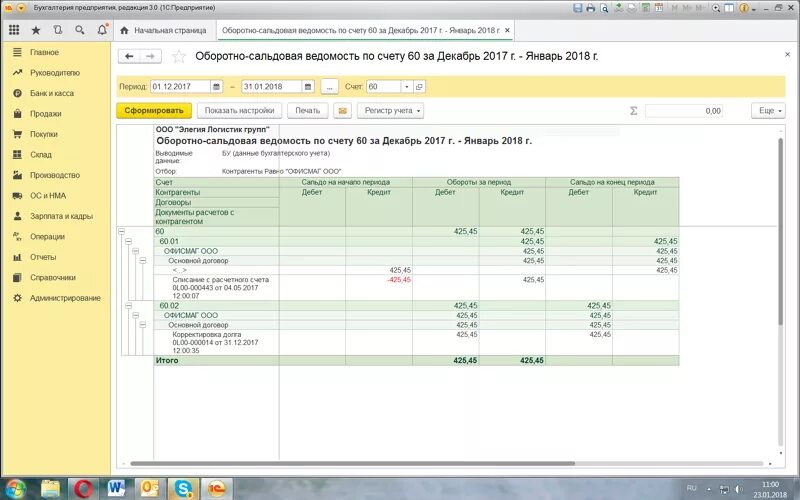Open Производство section

coord(55,175)
